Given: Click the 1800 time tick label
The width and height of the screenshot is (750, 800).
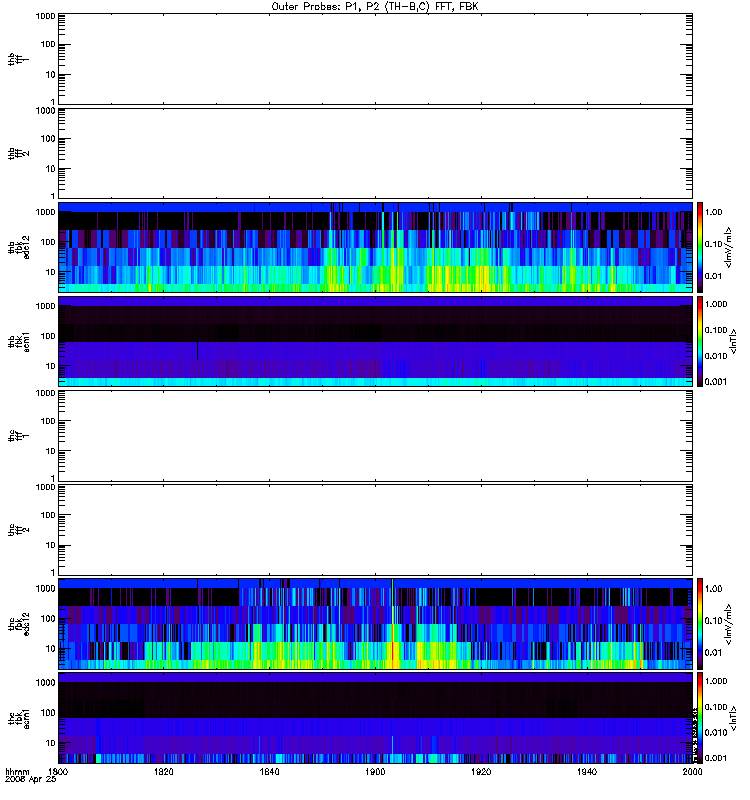Looking at the screenshot, I should tap(58, 771).
